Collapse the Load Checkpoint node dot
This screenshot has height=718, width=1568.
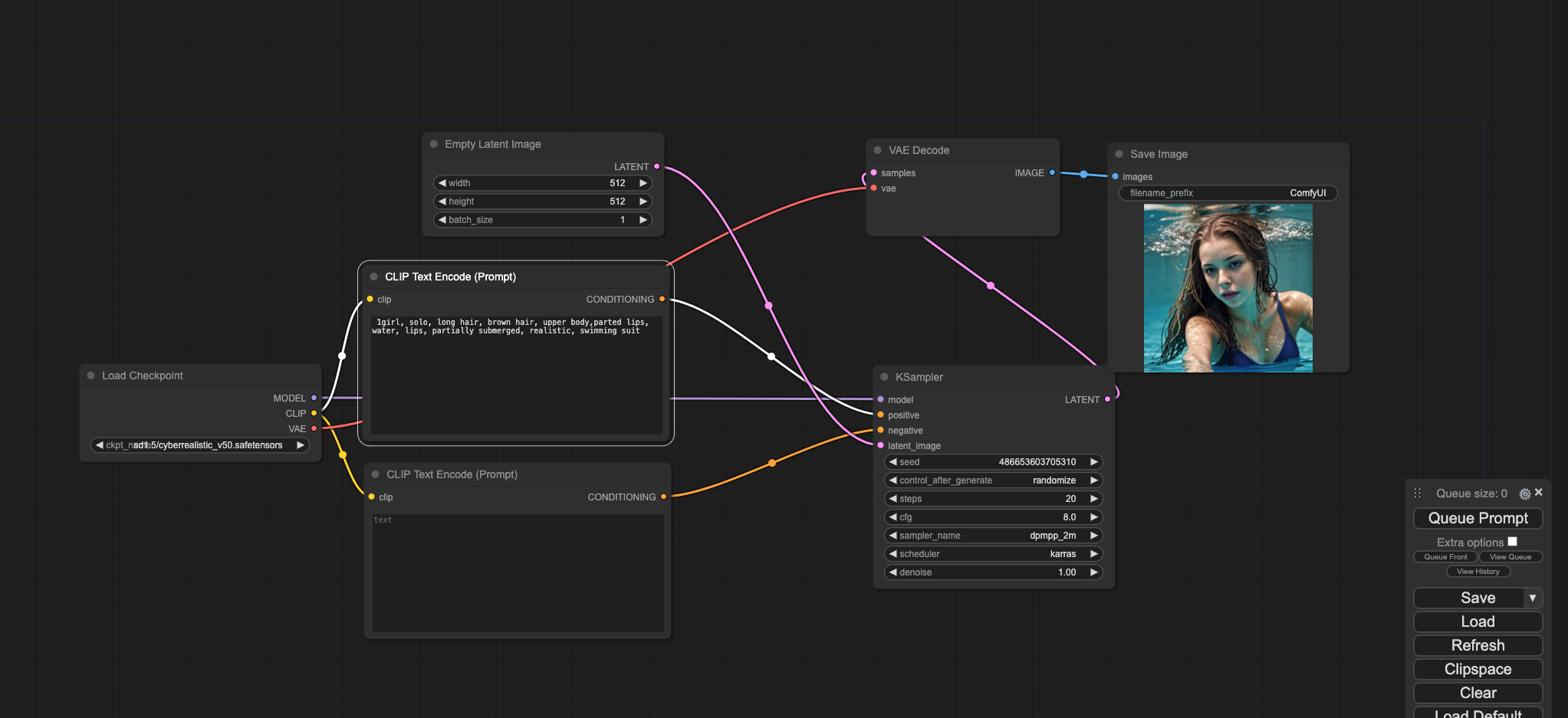point(90,375)
